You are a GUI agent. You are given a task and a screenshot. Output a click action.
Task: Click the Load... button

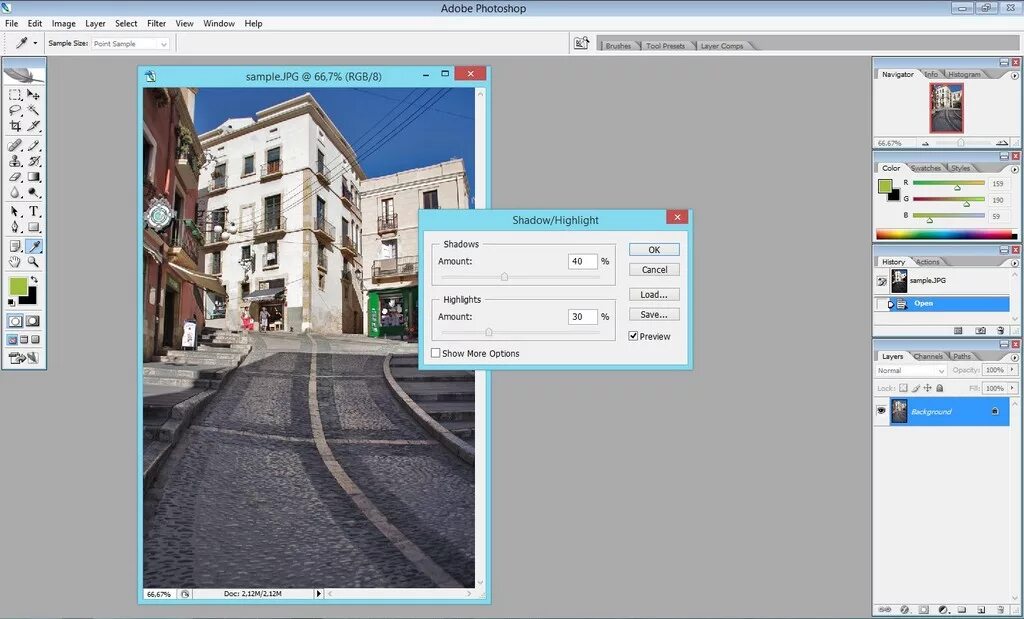[x=654, y=294]
